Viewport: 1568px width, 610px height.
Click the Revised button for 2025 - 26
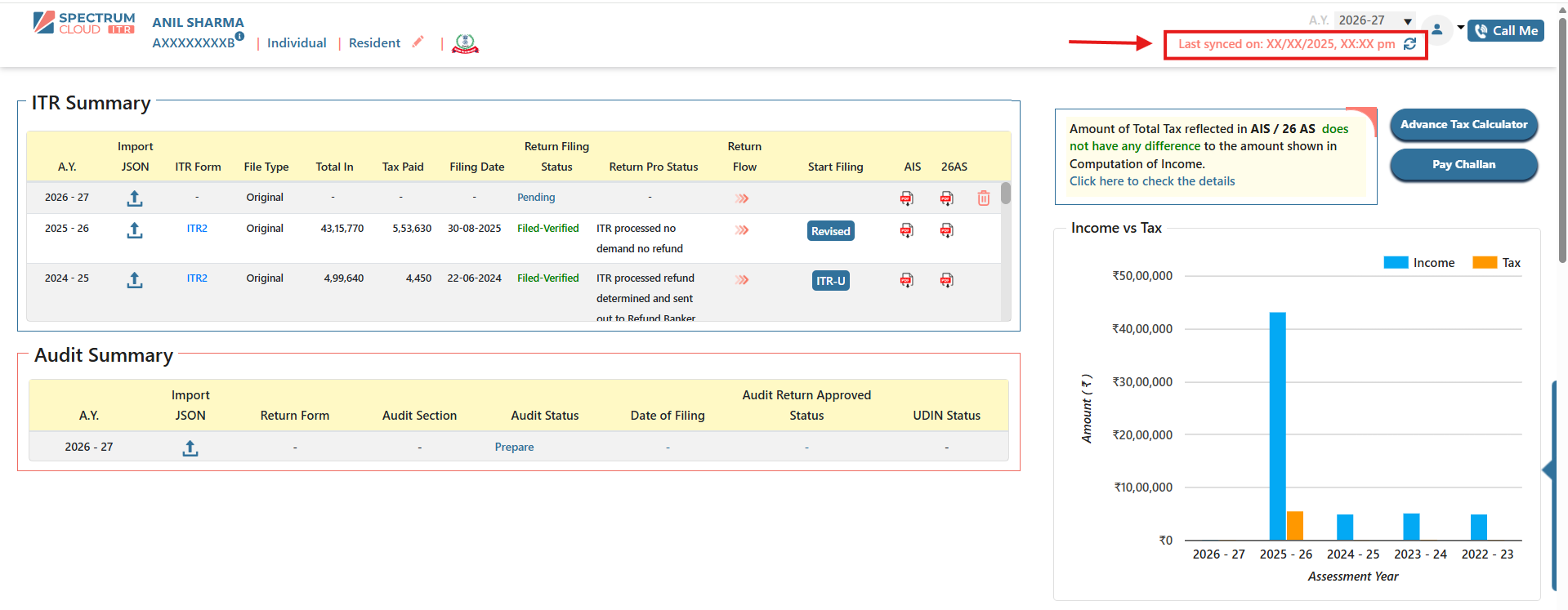coord(830,231)
